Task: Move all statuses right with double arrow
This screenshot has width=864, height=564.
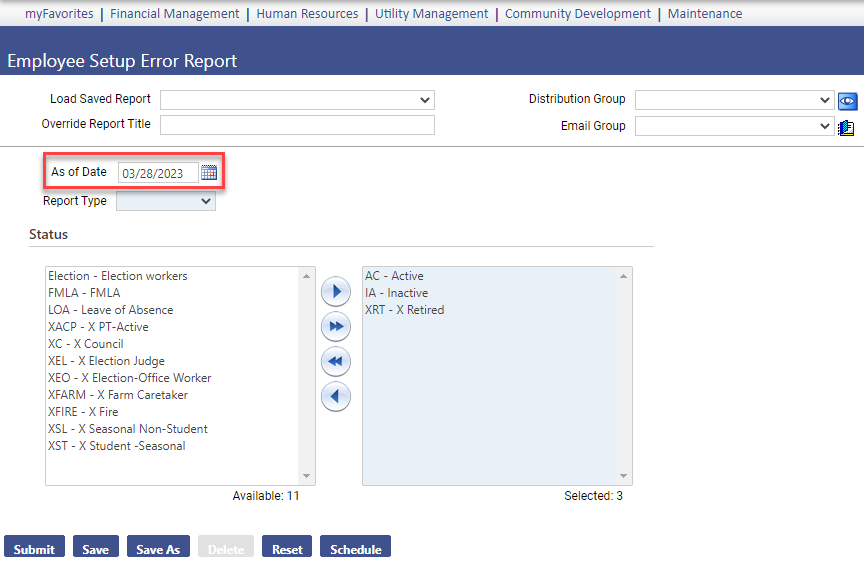Action: point(335,327)
